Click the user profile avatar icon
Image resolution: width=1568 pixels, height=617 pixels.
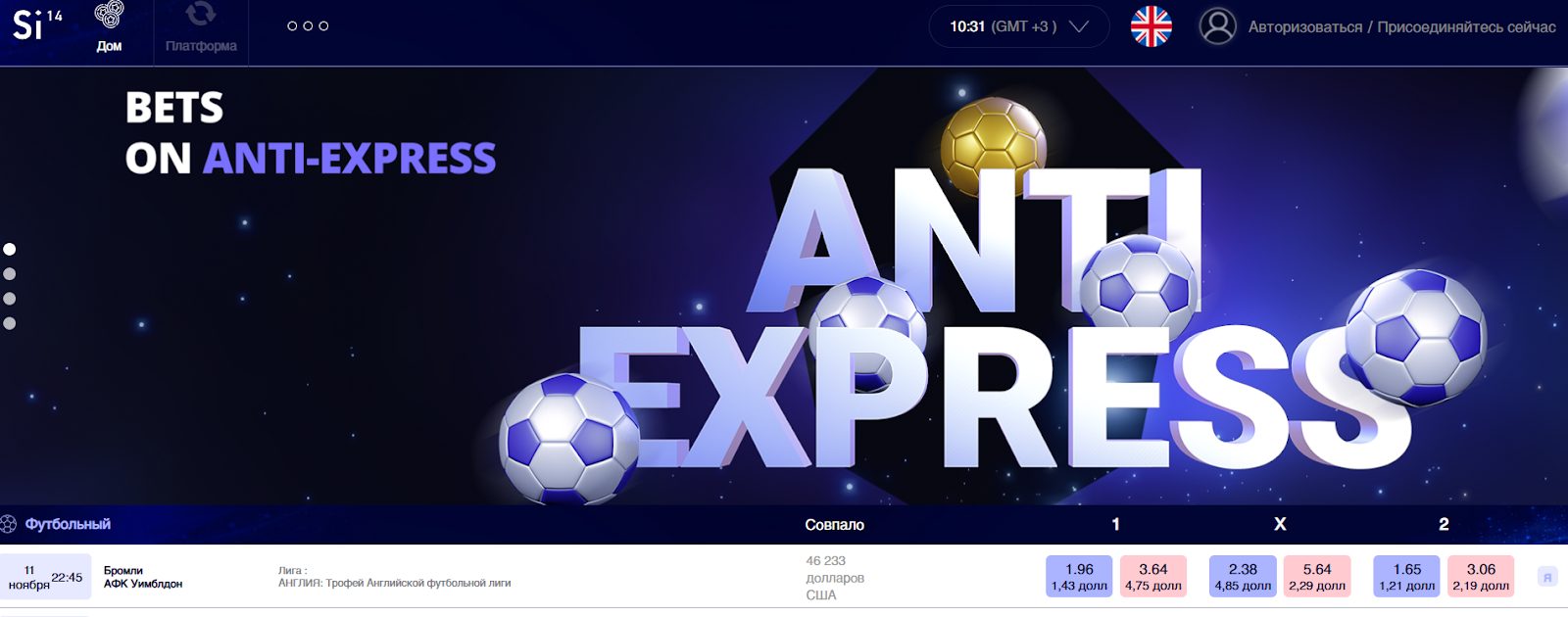[x=1217, y=26]
